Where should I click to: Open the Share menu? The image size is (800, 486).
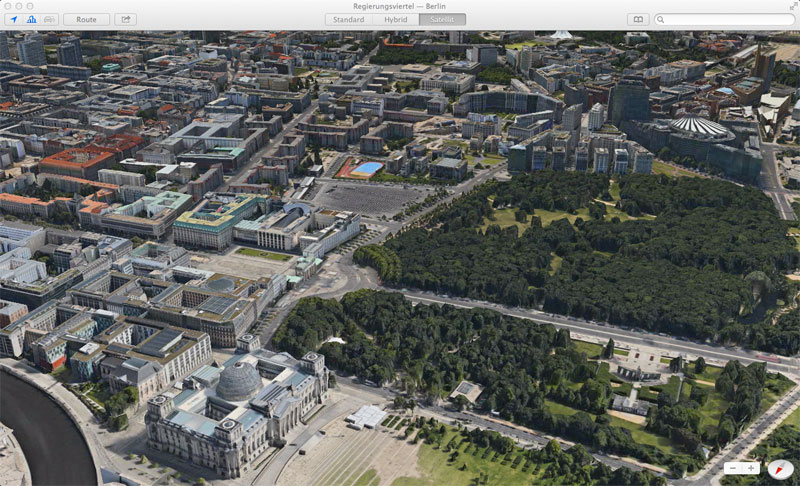click(126, 19)
